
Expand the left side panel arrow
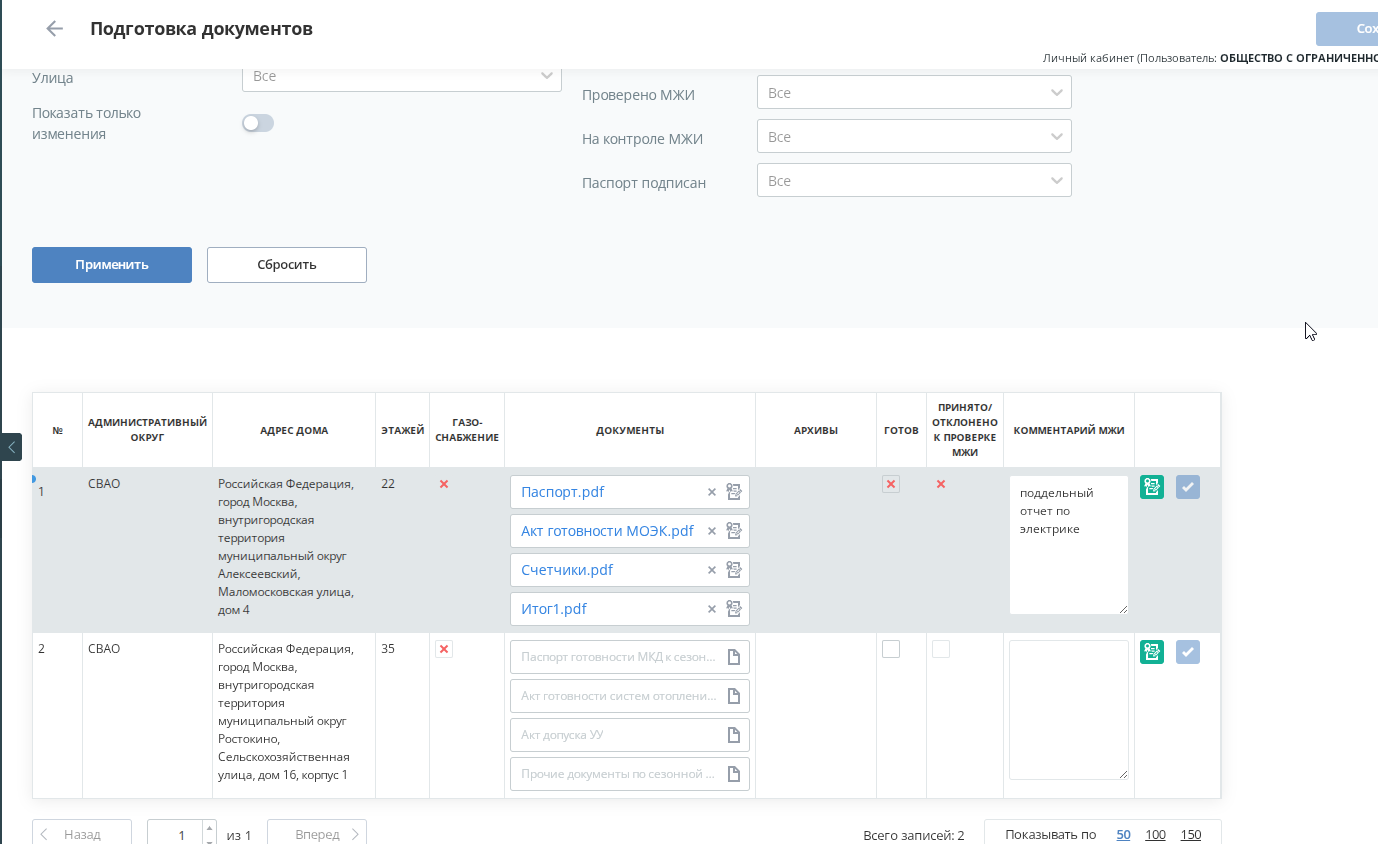11,447
